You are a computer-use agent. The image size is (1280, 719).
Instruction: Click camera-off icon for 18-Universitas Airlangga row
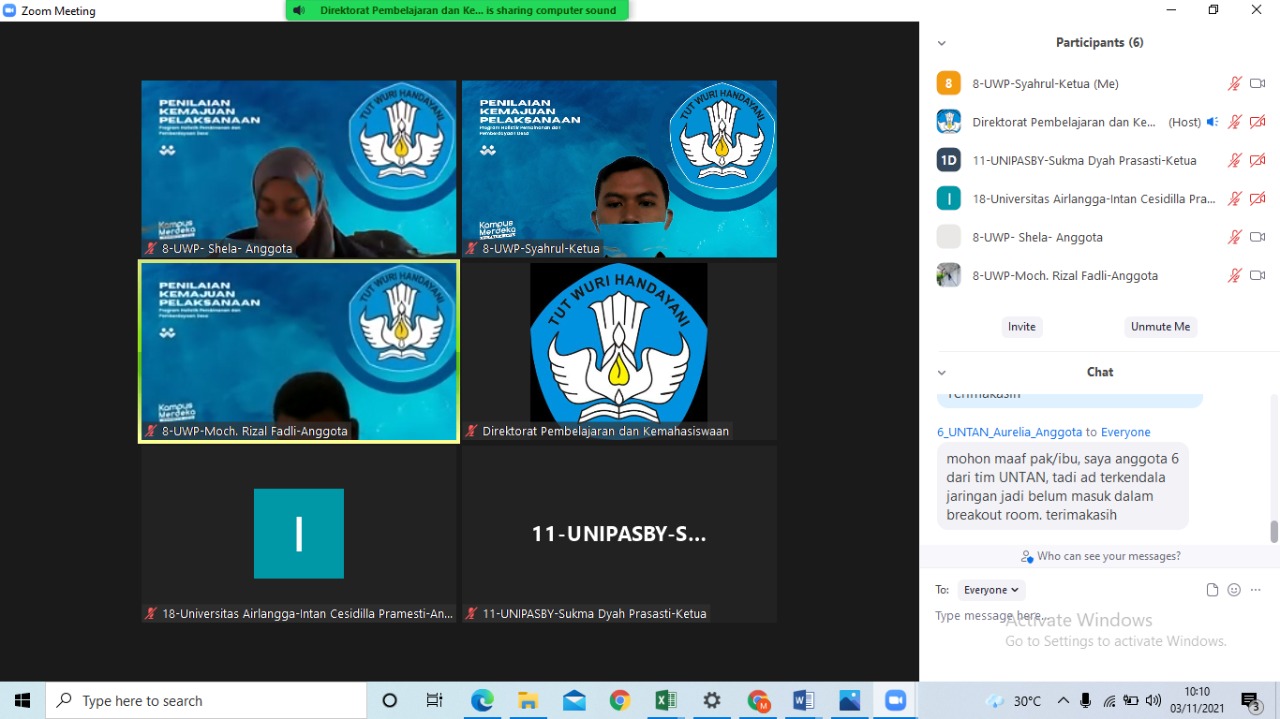click(1258, 199)
